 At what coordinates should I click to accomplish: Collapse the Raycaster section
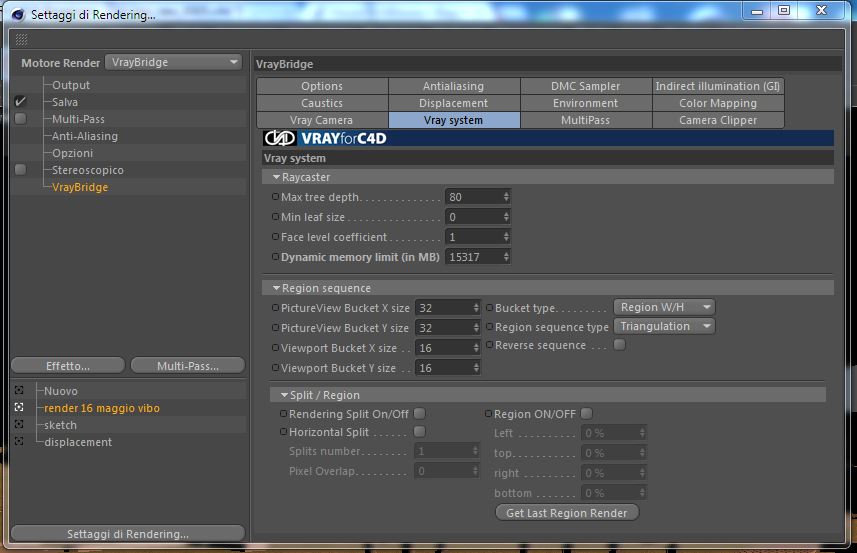tap(277, 177)
